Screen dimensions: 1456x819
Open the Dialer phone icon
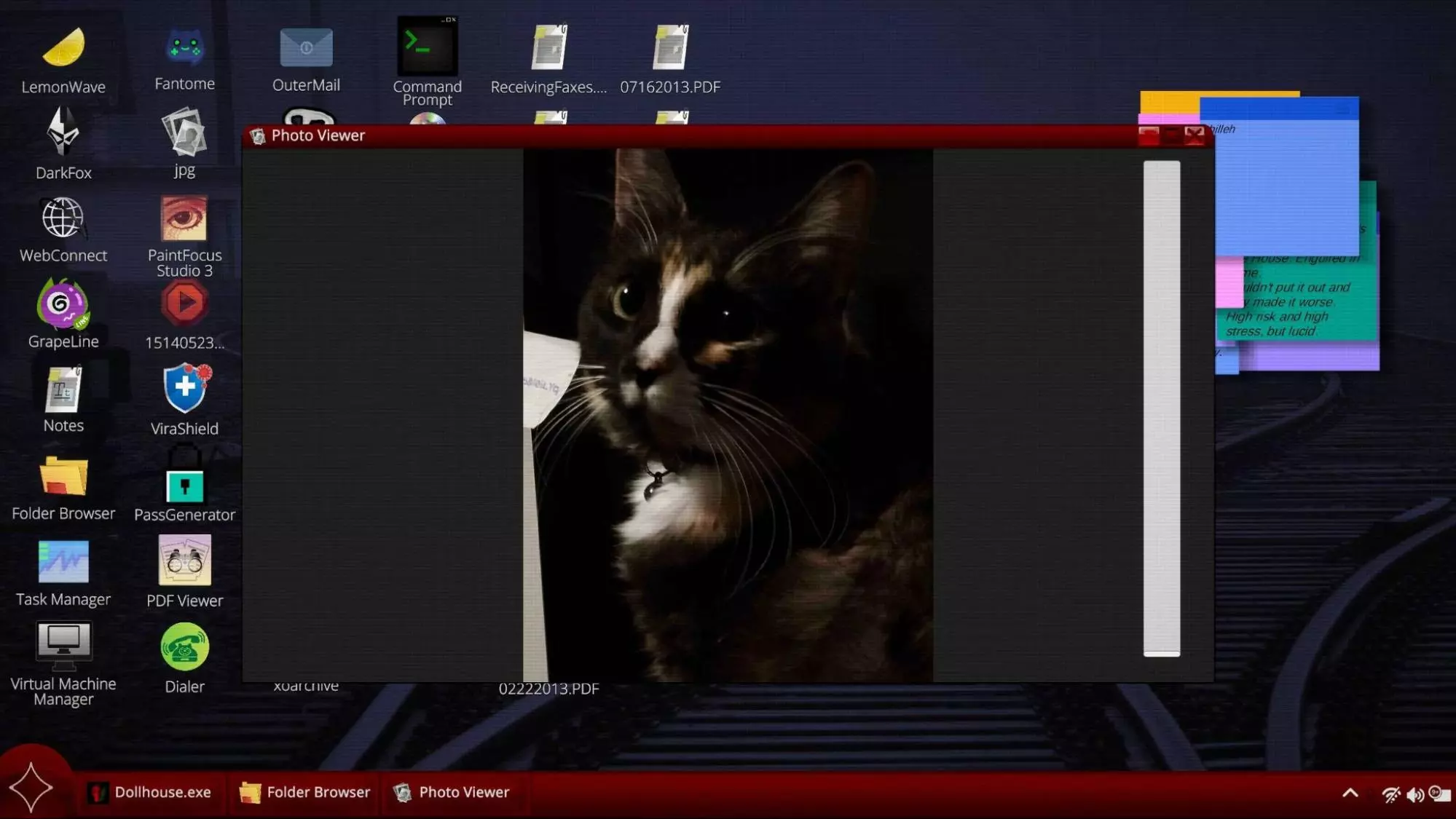click(x=184, y=647)
